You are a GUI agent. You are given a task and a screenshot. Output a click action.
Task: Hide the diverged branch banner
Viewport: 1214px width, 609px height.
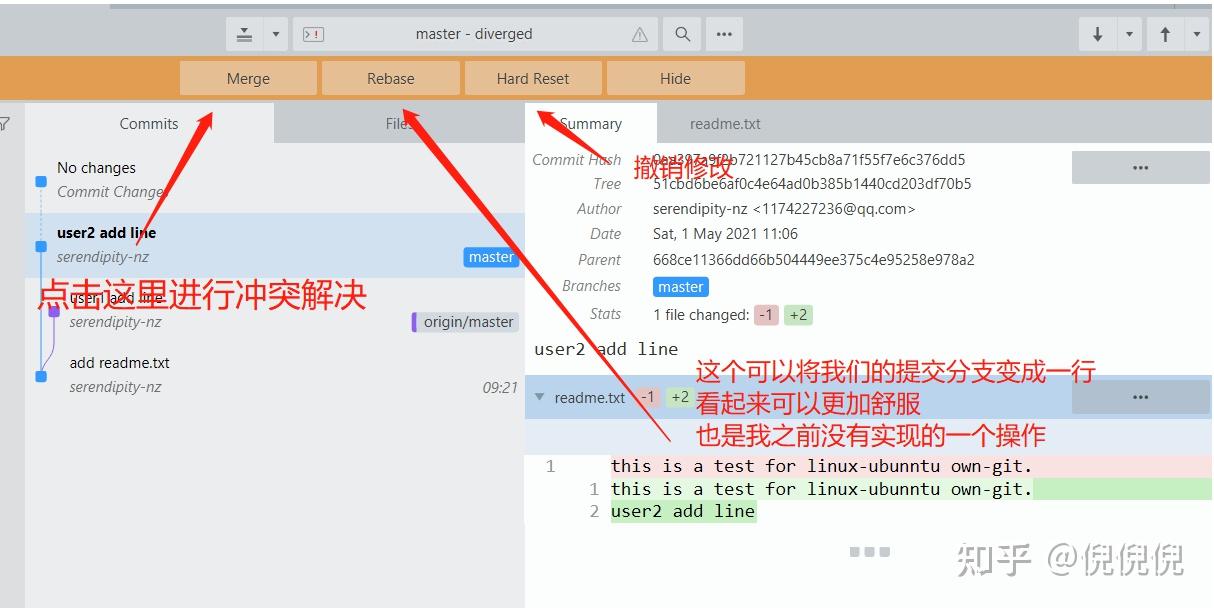point(675,78)
